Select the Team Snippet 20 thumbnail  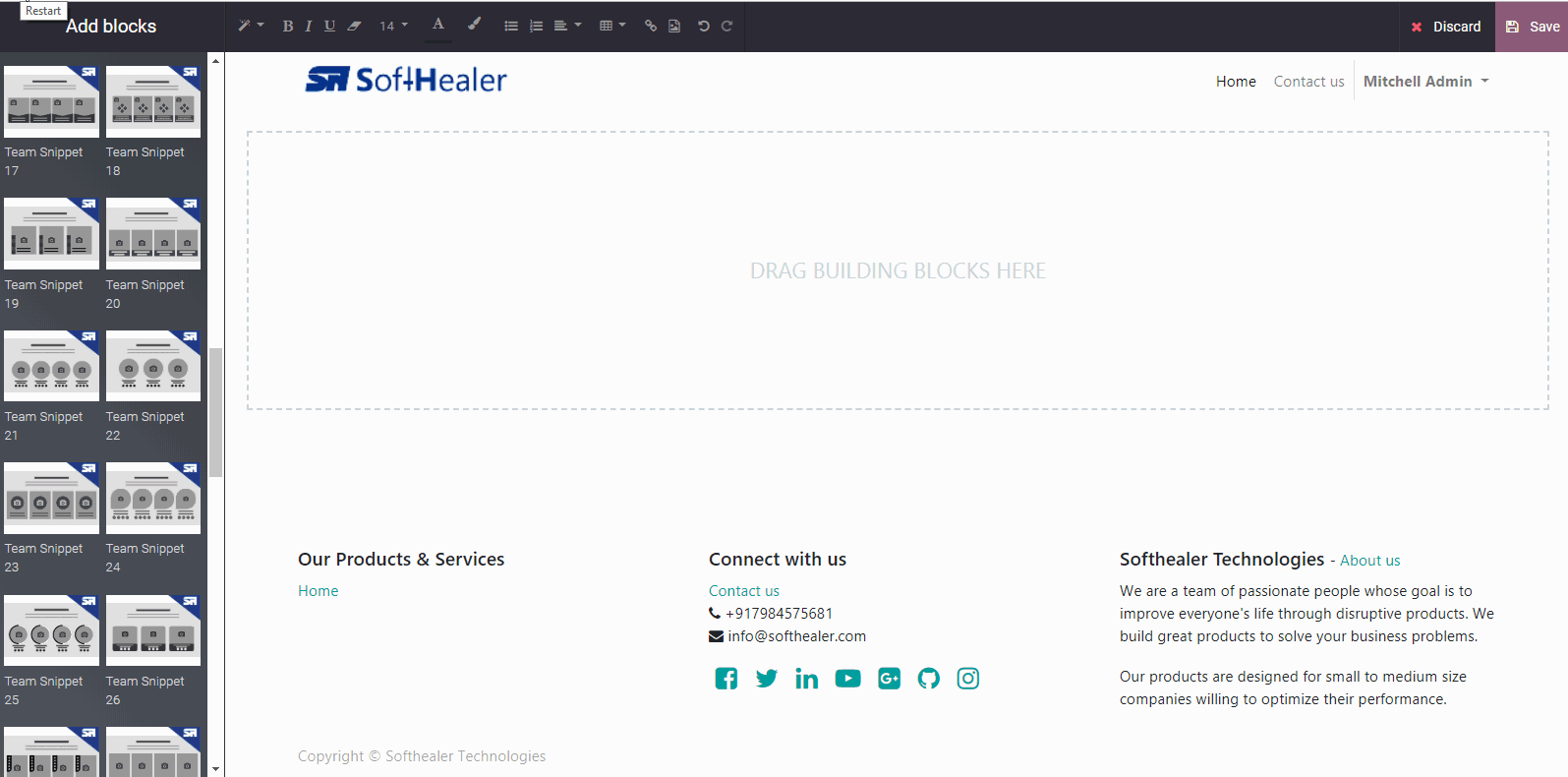tap(153, 234)
